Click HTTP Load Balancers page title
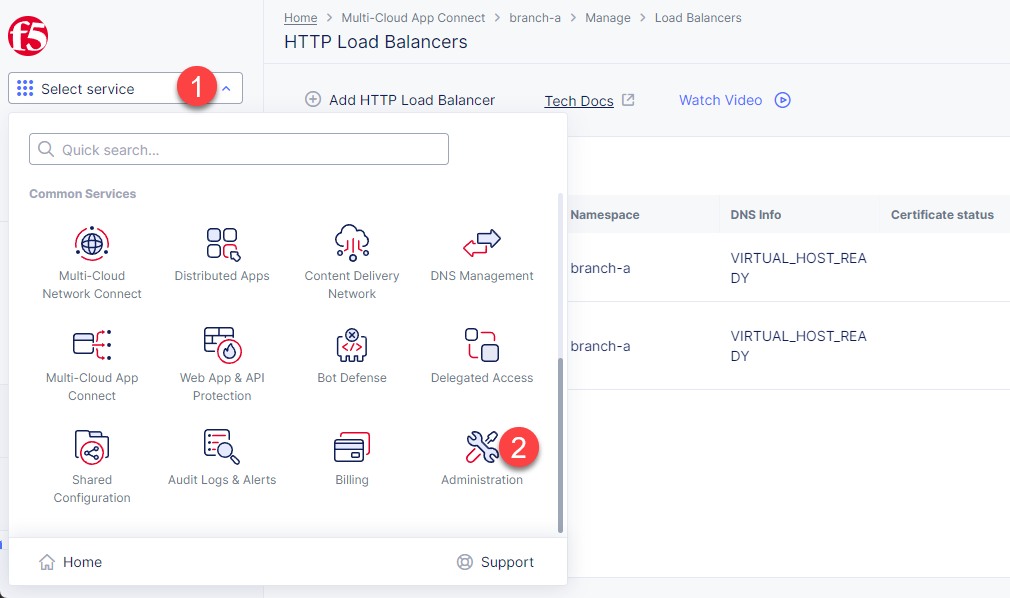 point(376,42)
